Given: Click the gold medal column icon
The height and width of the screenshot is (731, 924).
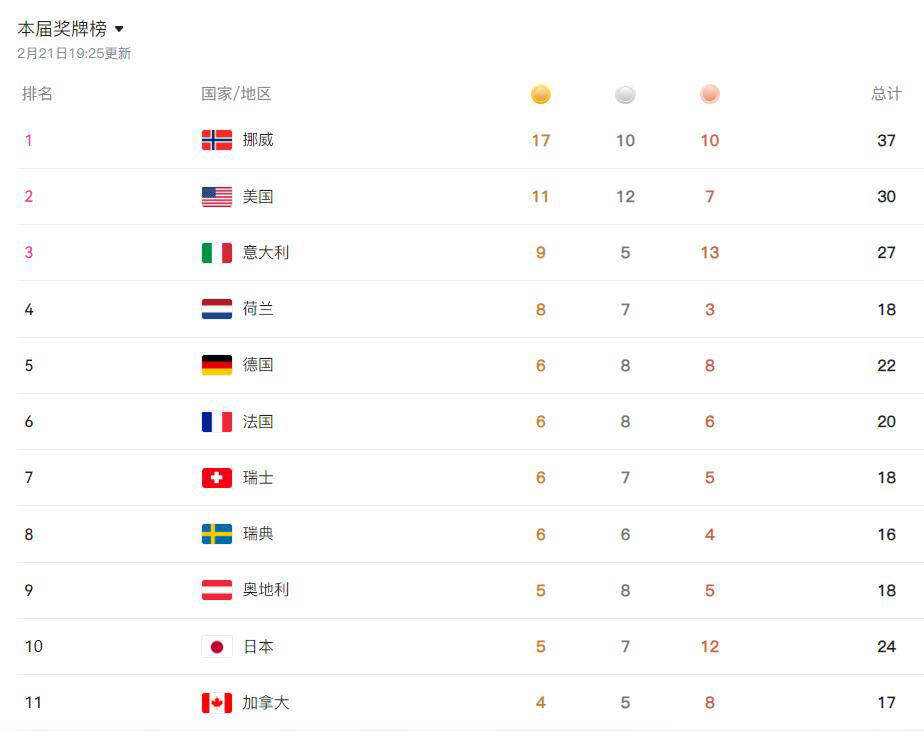Looking at the screenshot, I should [540, 95].
